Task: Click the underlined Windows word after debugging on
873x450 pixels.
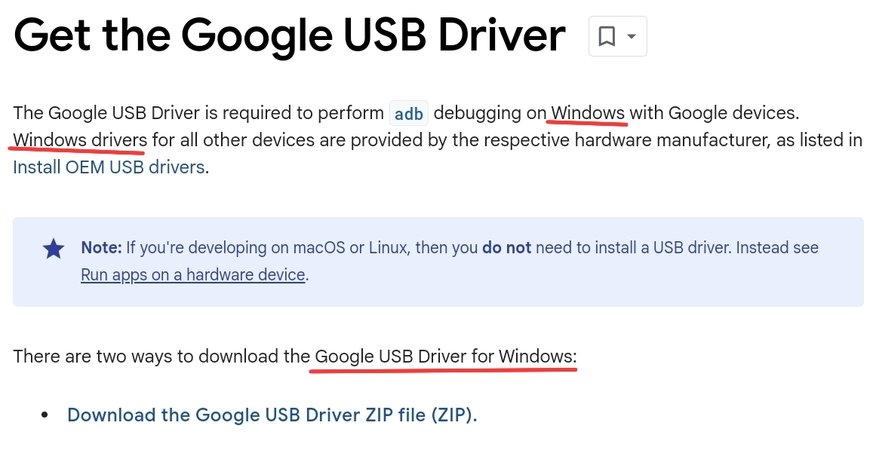Action: 588,113
